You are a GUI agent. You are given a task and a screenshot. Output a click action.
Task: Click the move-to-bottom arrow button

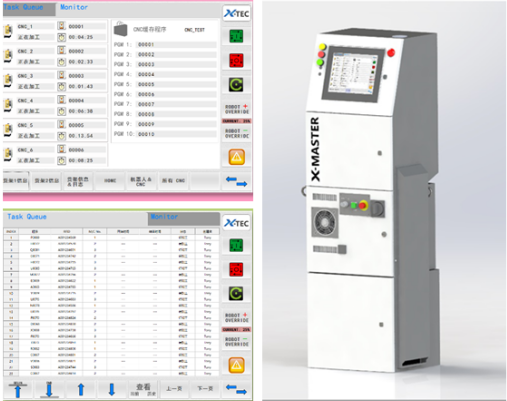coord(49,389)
